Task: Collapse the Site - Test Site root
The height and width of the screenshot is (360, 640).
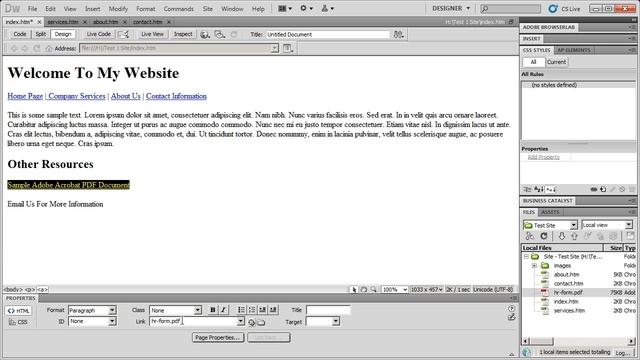Action: [x=526, y=257]
